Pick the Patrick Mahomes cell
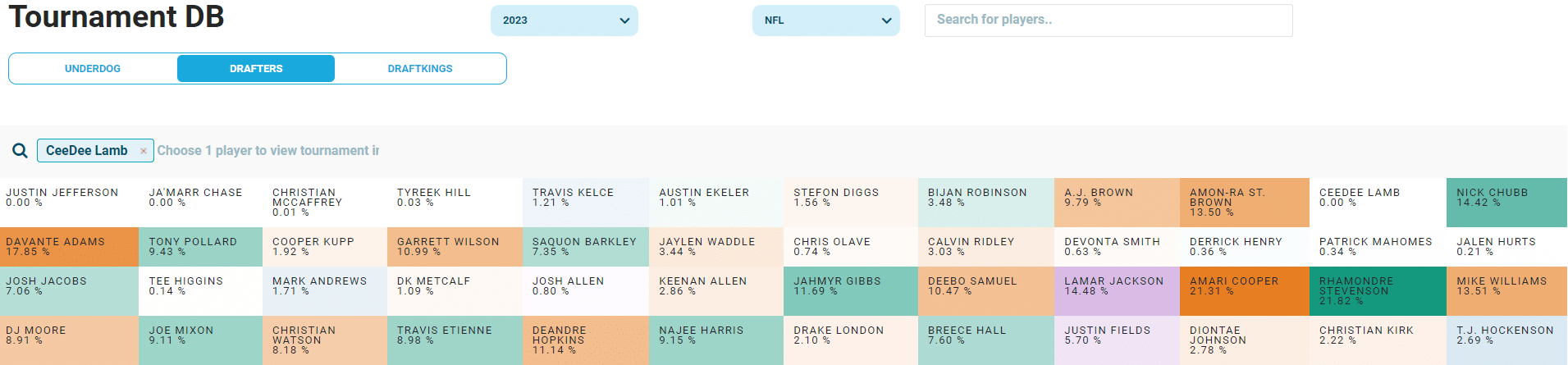The height and width of the screenshot is (365, 1568). [1377, 246]
